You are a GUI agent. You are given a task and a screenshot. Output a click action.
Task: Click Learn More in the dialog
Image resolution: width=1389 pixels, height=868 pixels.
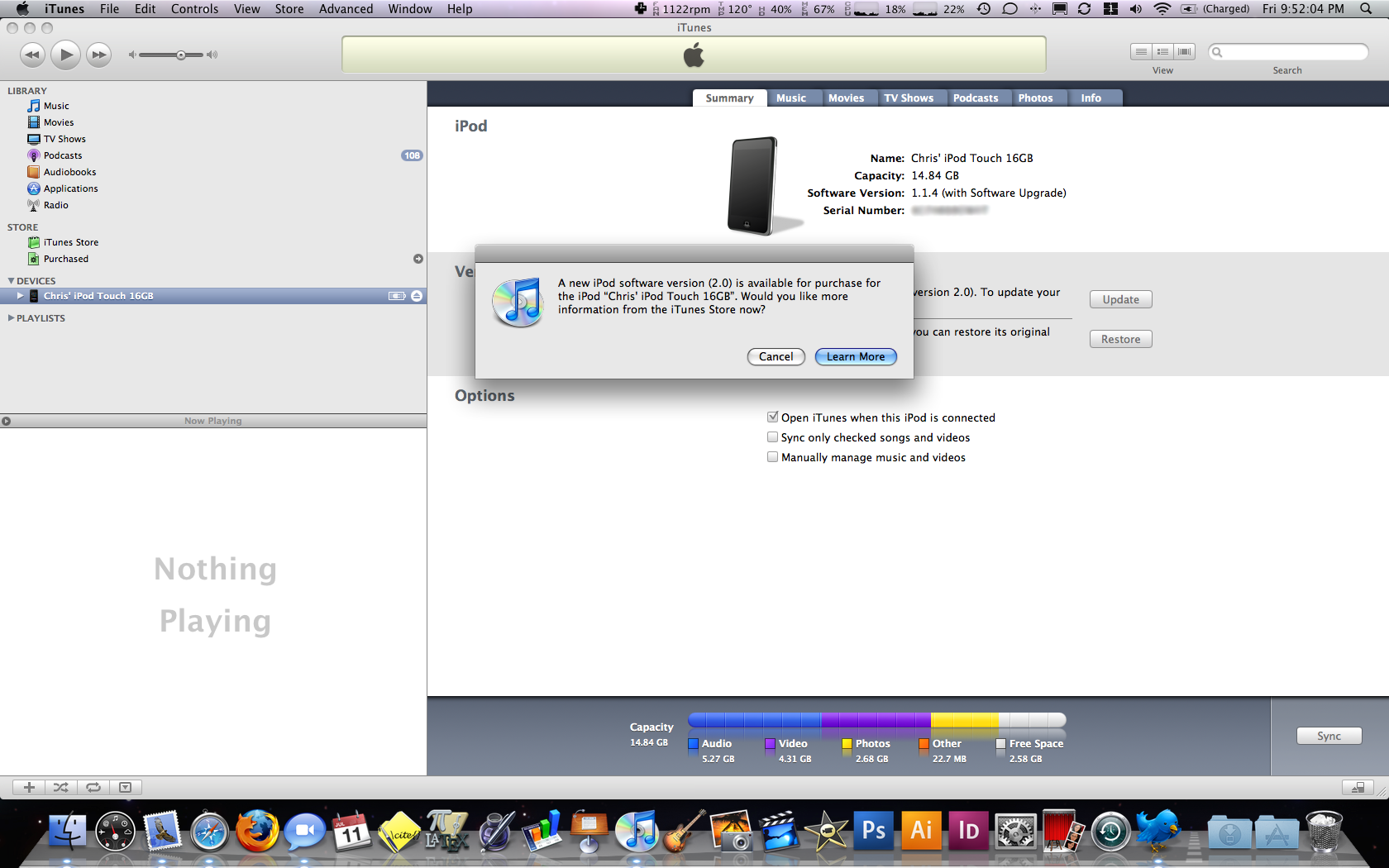click(856, 357)
